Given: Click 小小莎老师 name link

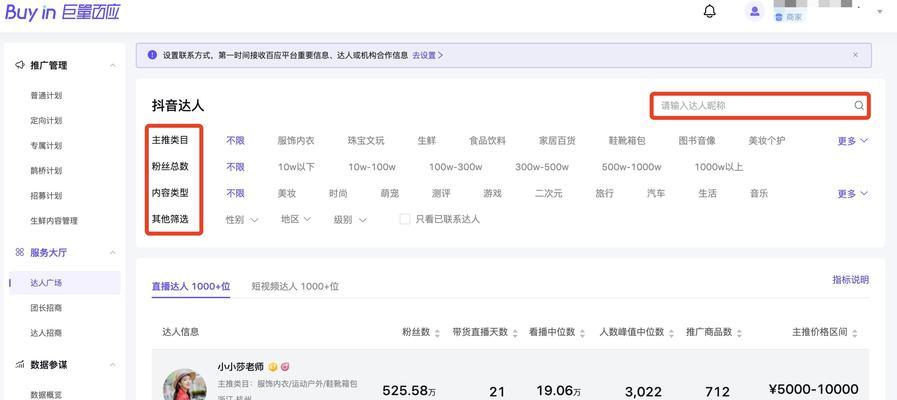Looking at the screenshot, I should [x=240, y=367].
